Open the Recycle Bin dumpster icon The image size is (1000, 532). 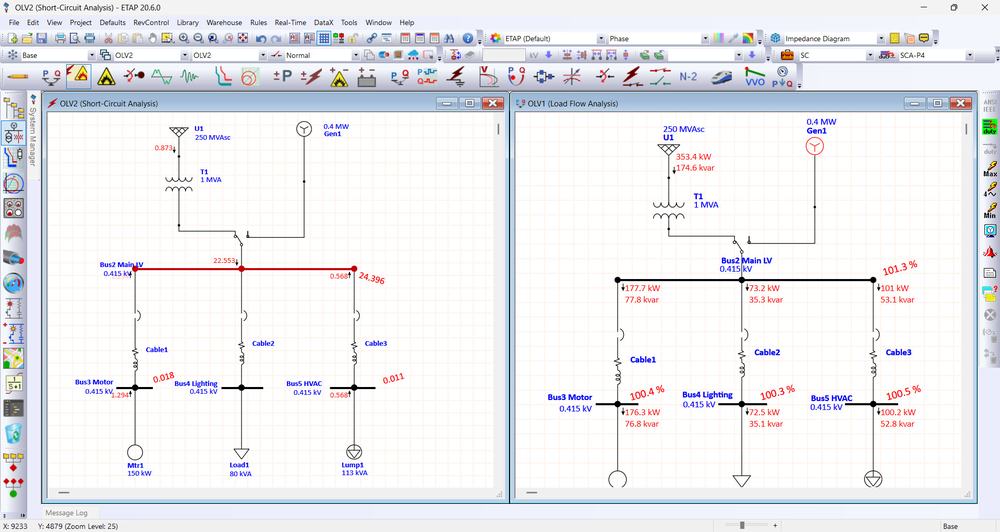(x=13, y=432)
